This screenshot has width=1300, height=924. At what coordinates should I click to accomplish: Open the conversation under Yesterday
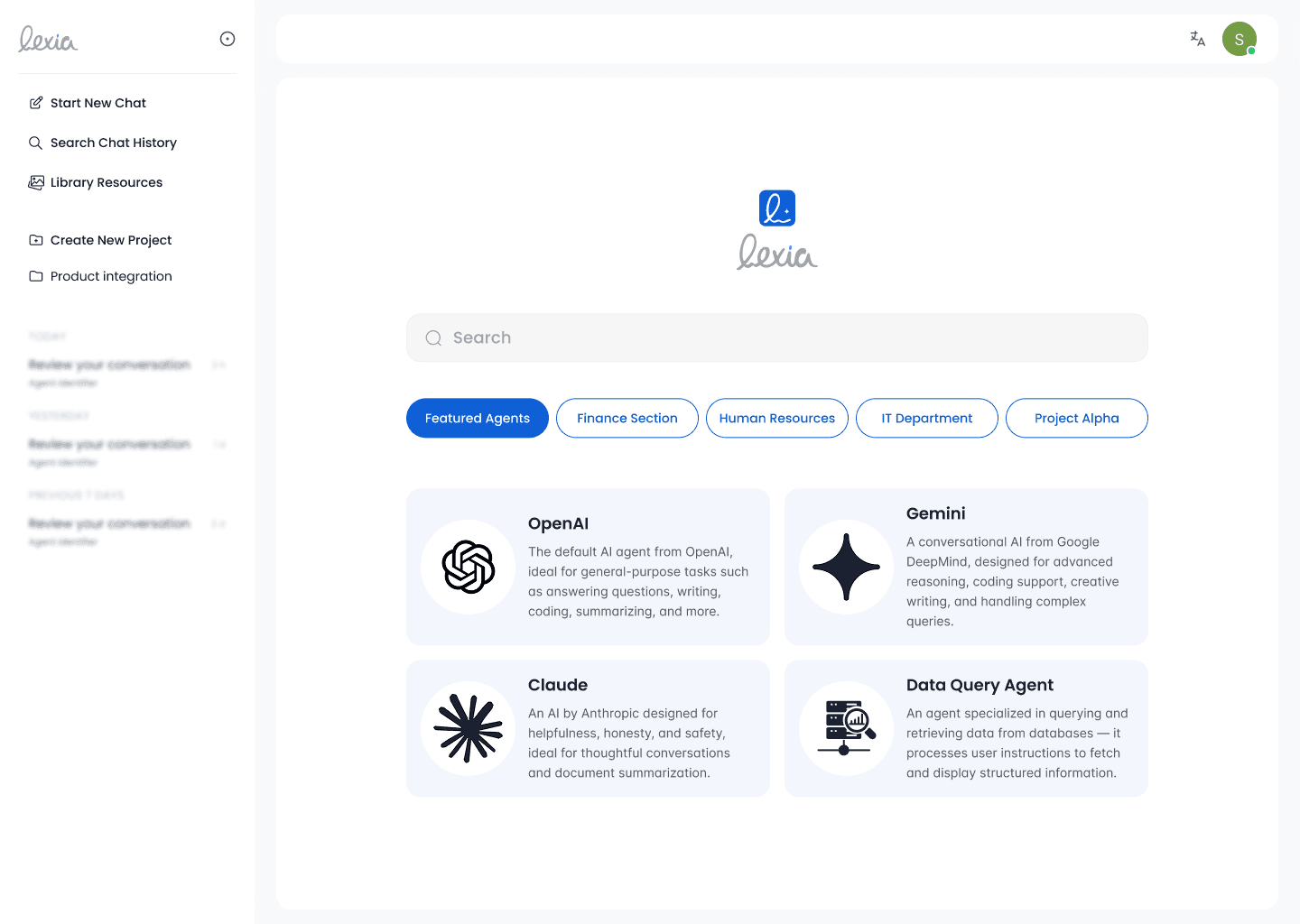(x=127, y=451)
